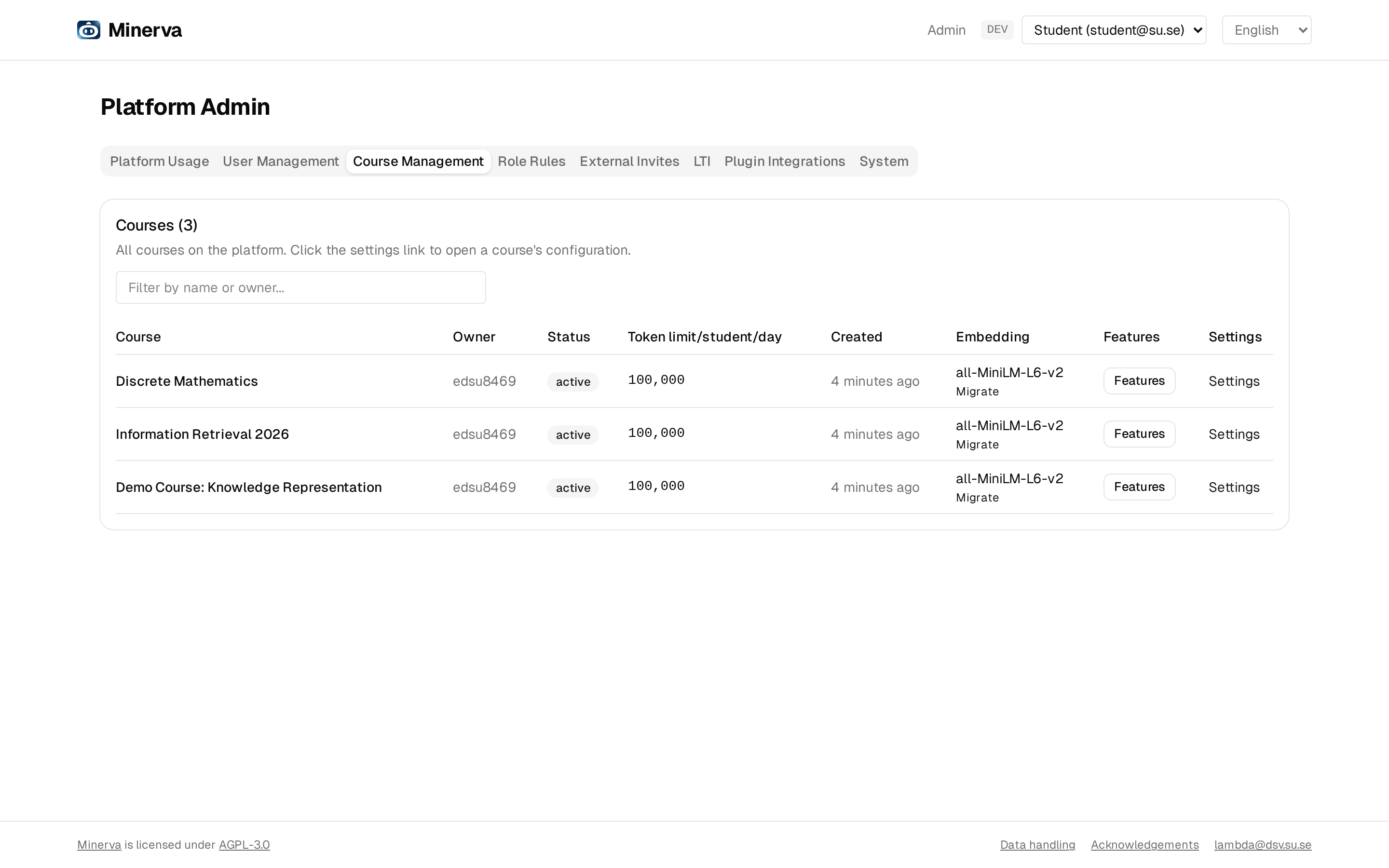
Task: Click the DEV badge in header
Action: [997, 30]
